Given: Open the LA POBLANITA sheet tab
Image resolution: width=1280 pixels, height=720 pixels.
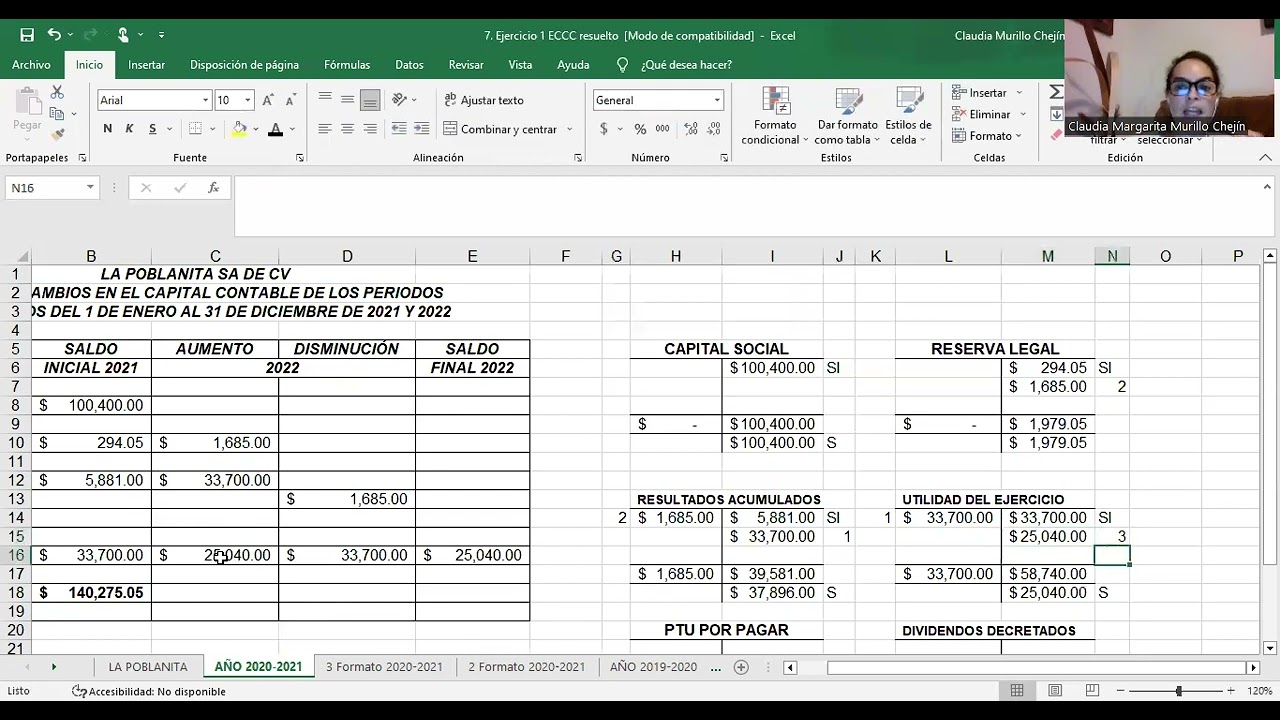Looking at the screenshot, I should tap(148, 667).
